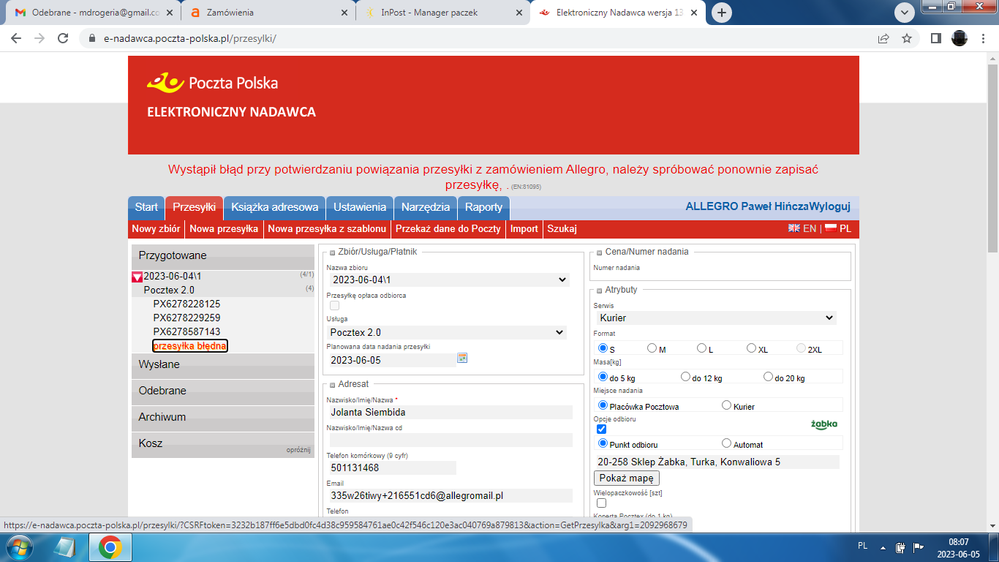This screenshot has width=999, height=562.
Task: Click the share page icon in address bar
Action: point(883,38)
